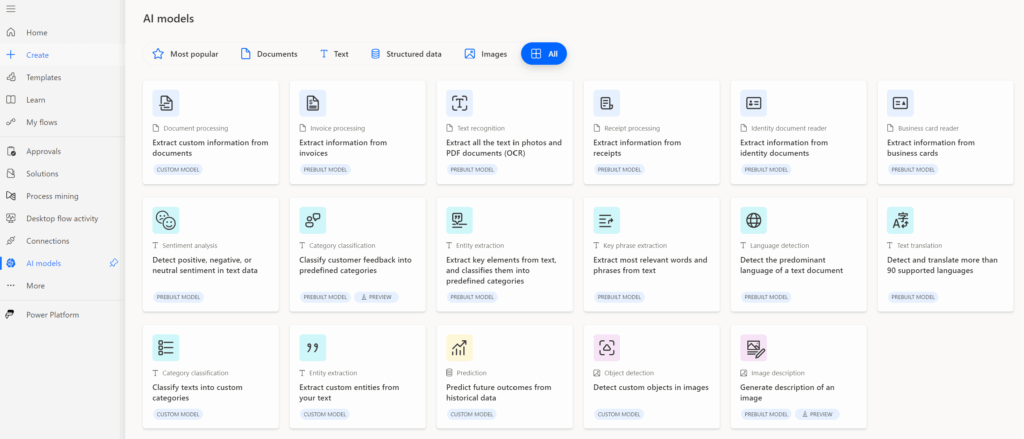Viewport: 1024px width, 439px height.
Task: Open 'Extract most relevant words and phrases' card
Action: [x=652, y=255]
